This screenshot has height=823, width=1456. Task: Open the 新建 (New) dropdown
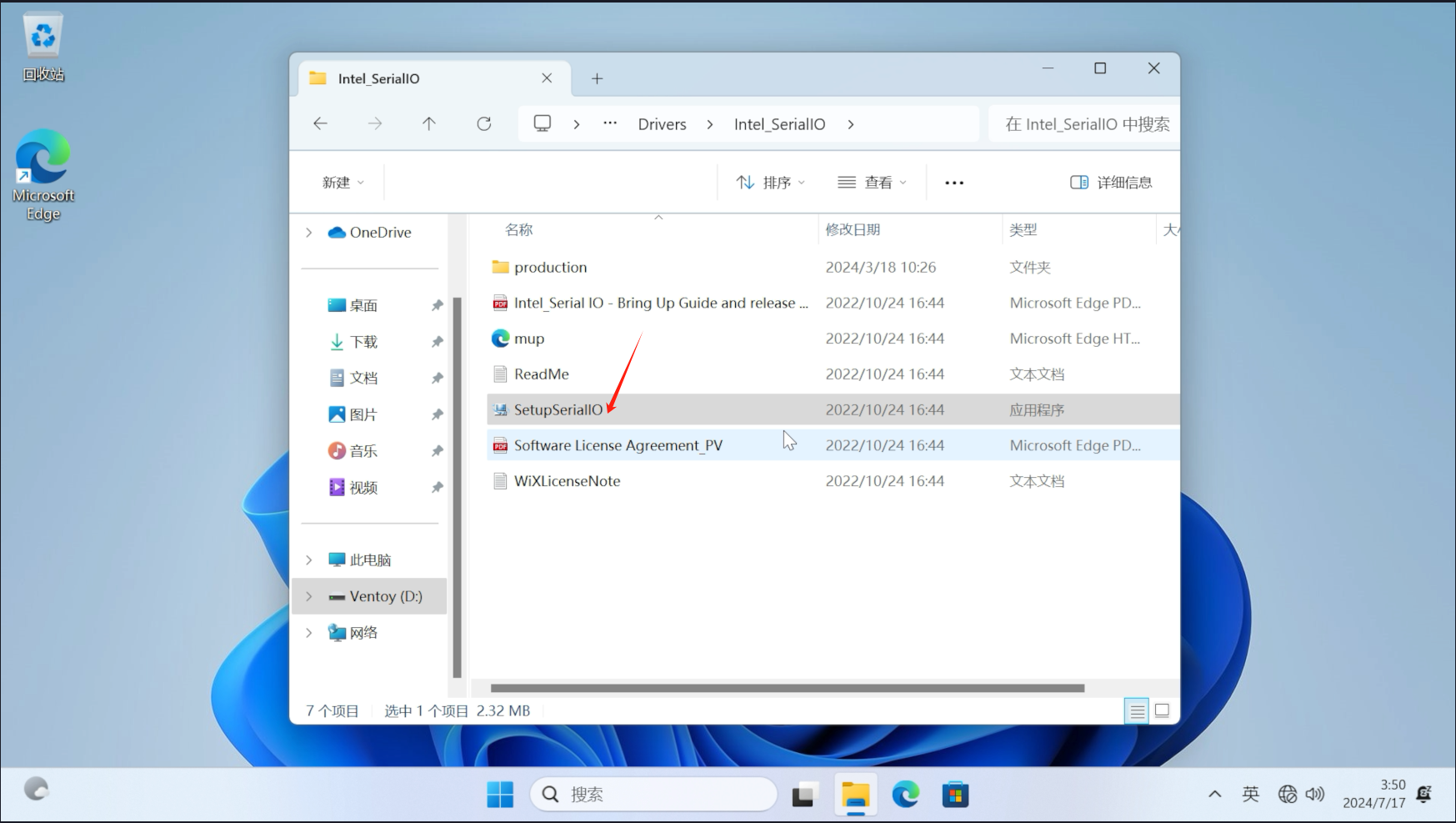pos(343,183)
